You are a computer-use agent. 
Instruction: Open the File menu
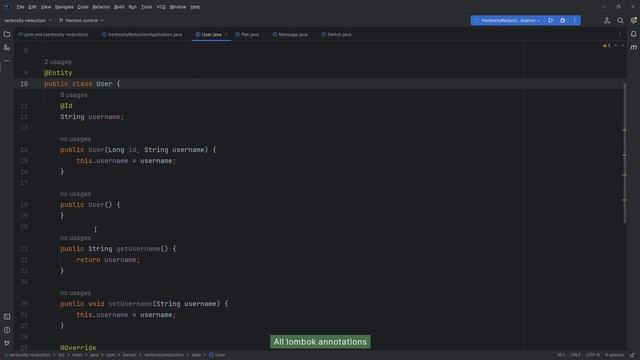pos(20,7)
